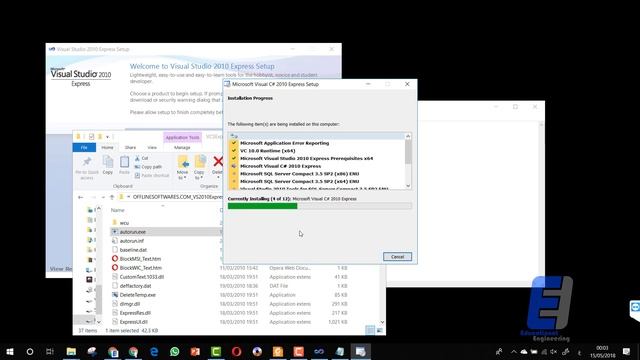This screenshot has height=360, width=640.
Task: Select the baseline.dat file
Action: [133, 250]
